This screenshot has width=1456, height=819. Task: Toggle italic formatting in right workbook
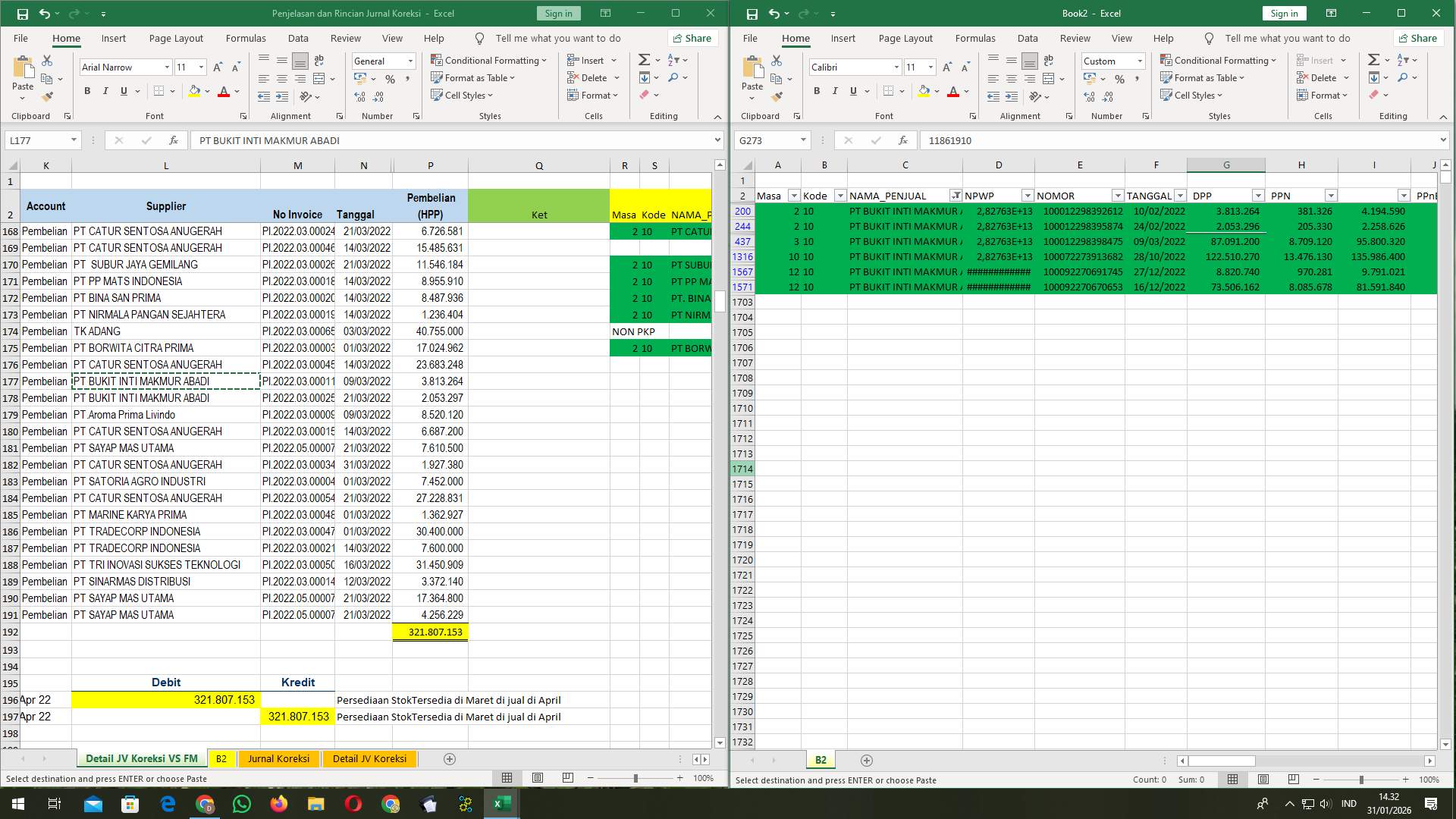(835, 91)
